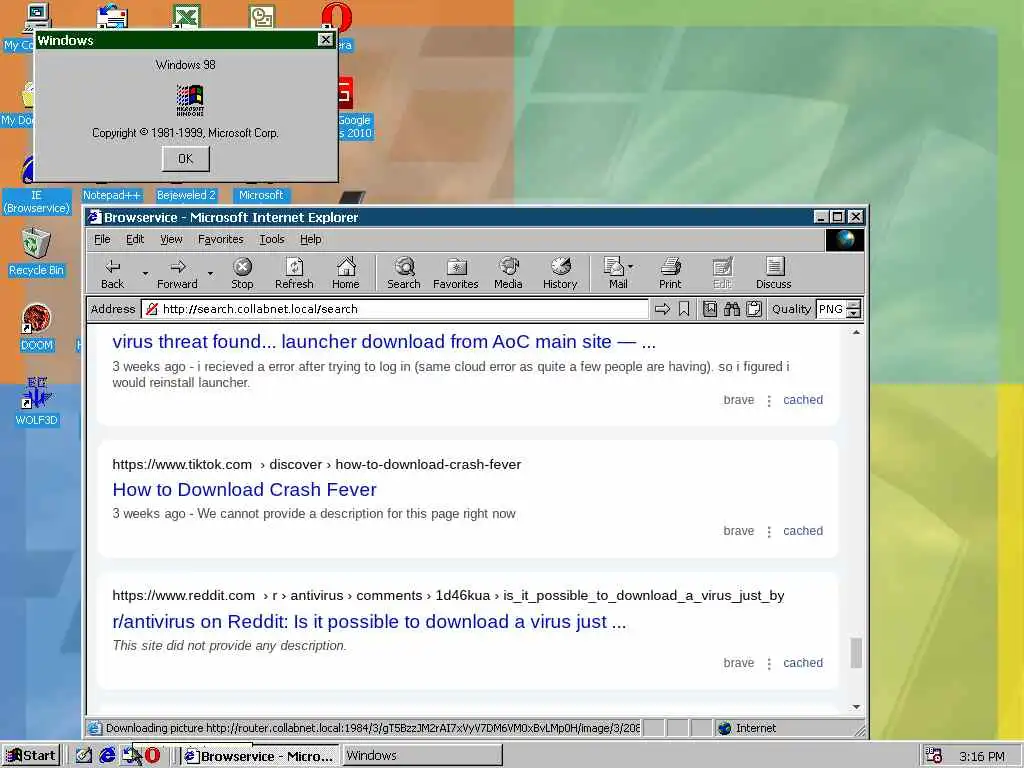Stop the page from loading
The width and height of the screenshot is (1024, 768).
[242, 273]
